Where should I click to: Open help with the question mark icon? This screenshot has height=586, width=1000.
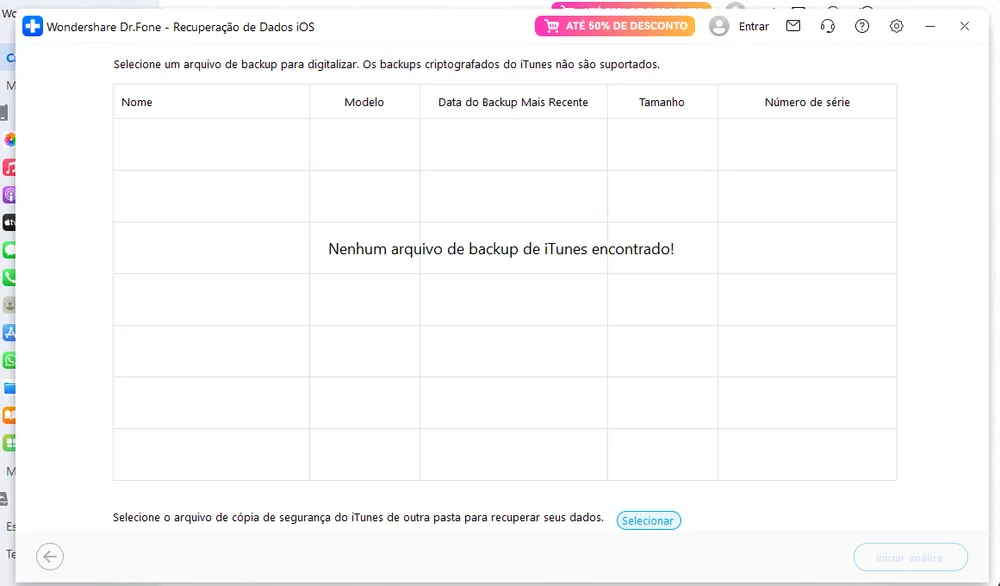862,26
